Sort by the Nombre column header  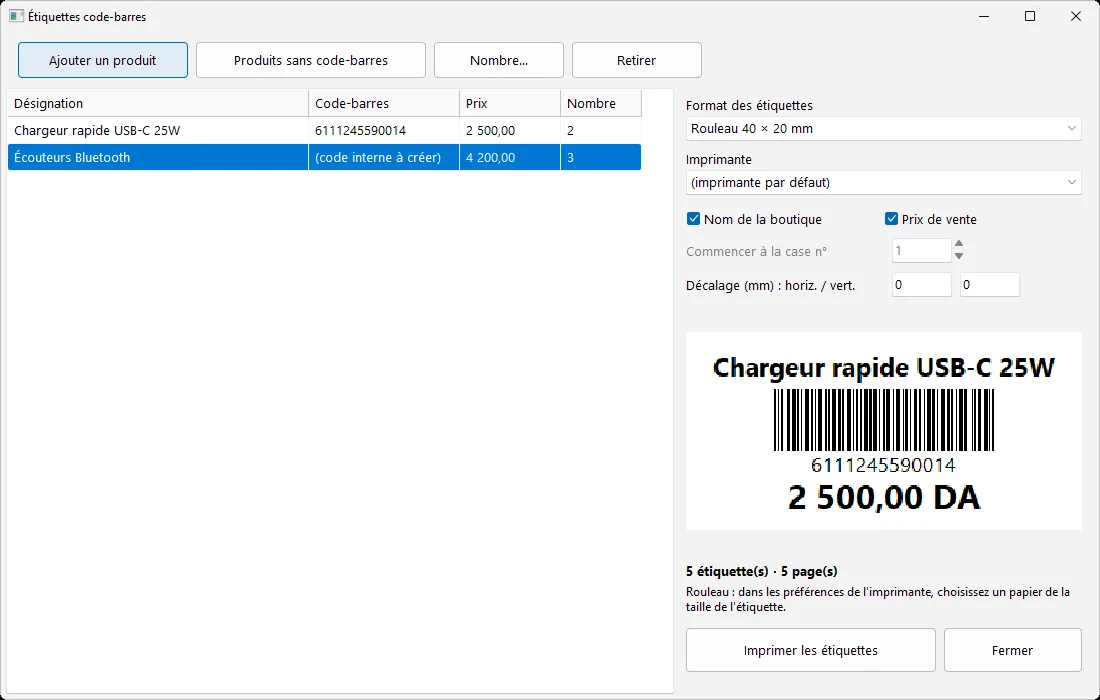coord(601,103)
